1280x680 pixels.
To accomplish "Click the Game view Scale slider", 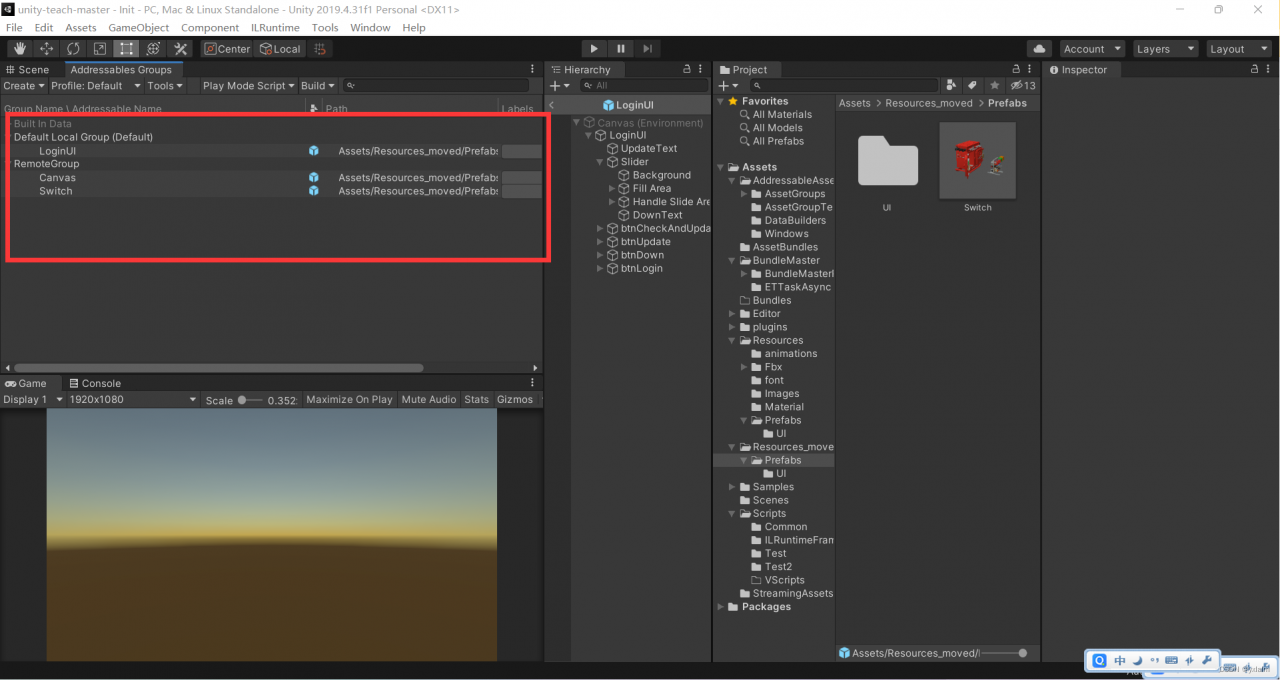I will (250, 400).
